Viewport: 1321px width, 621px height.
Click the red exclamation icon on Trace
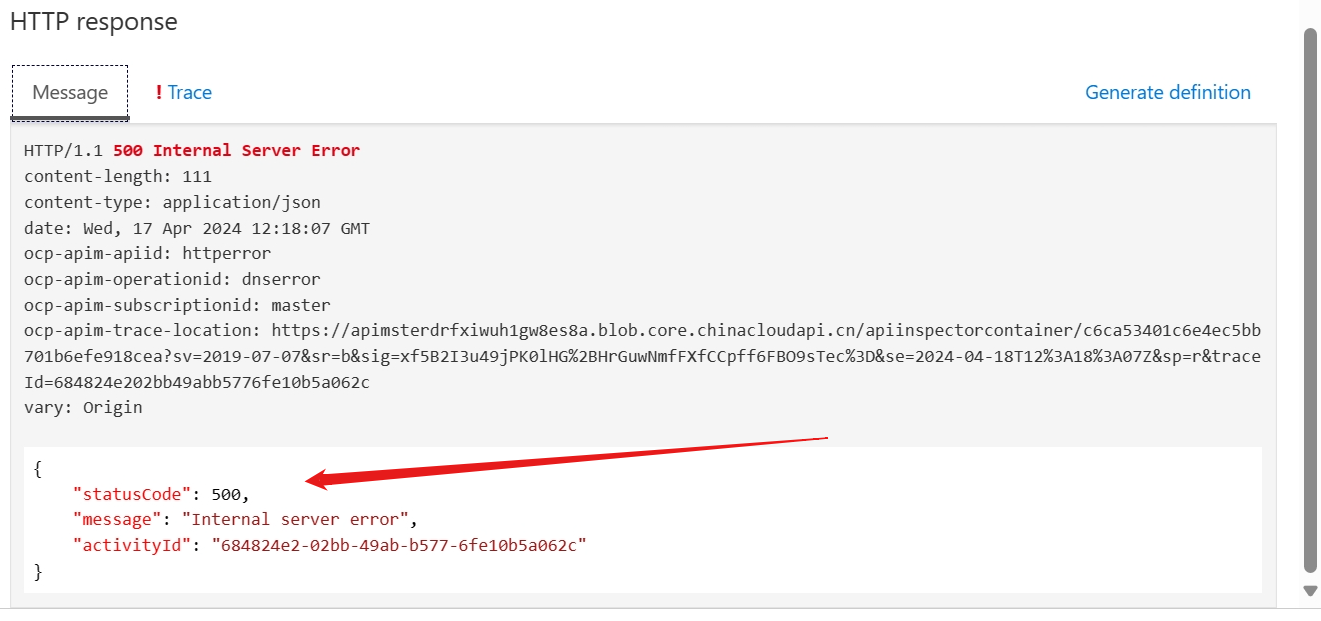159,93
